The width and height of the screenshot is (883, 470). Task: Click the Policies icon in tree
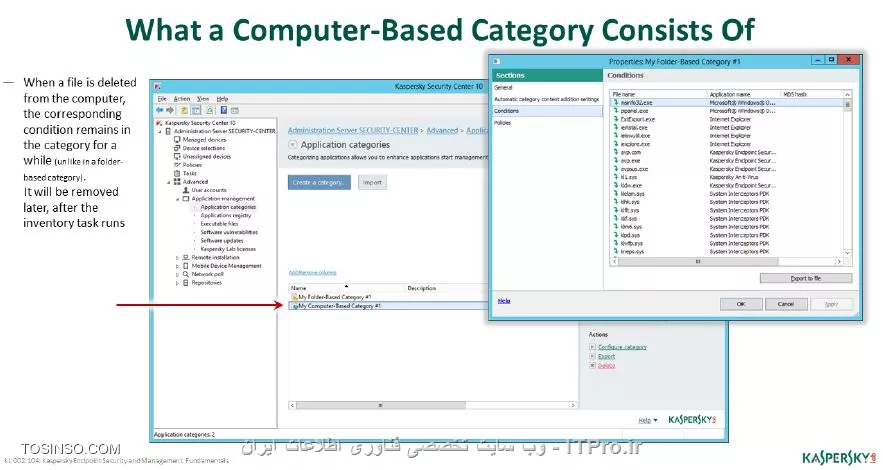177,165
